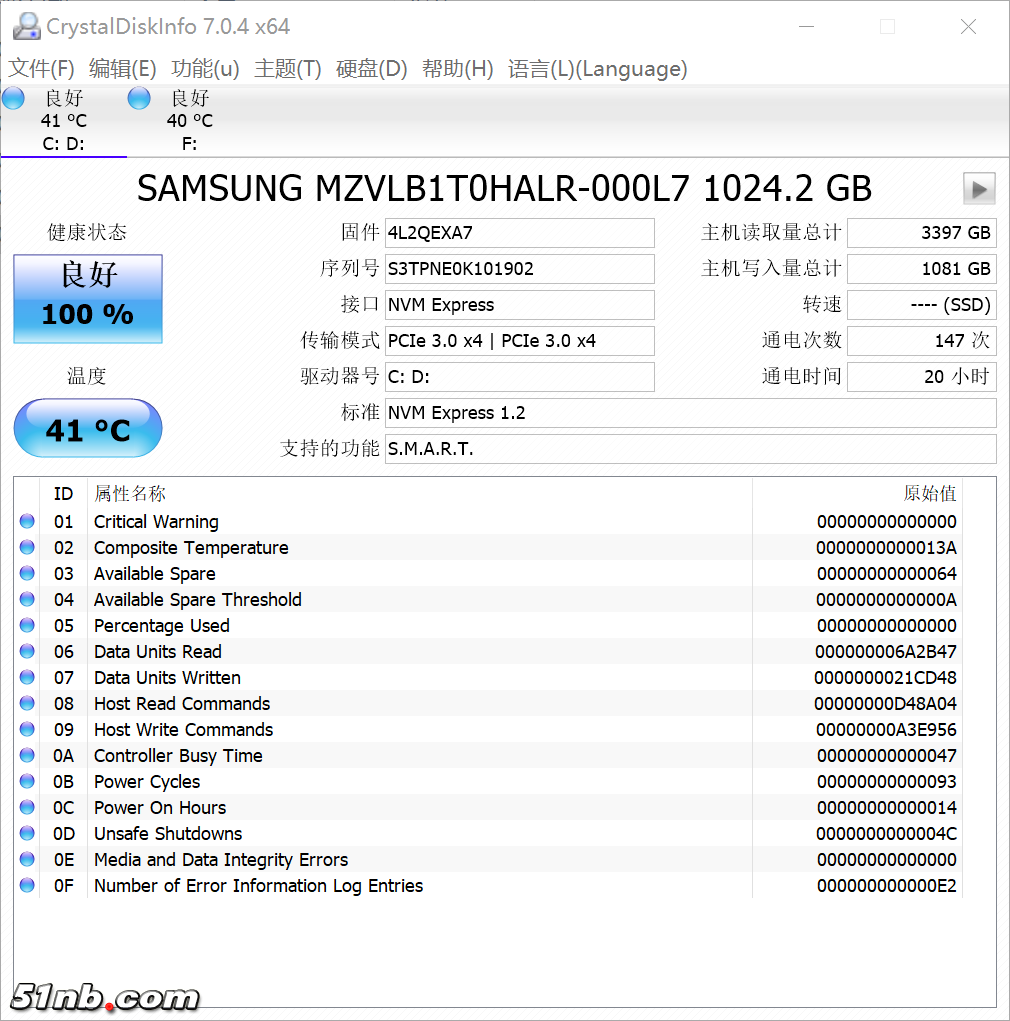Open the 帮助(H) help menu
Image resolution: width=1010 pixels, height=1021 pixels.
pyautogui.click(x=457, y=69)
